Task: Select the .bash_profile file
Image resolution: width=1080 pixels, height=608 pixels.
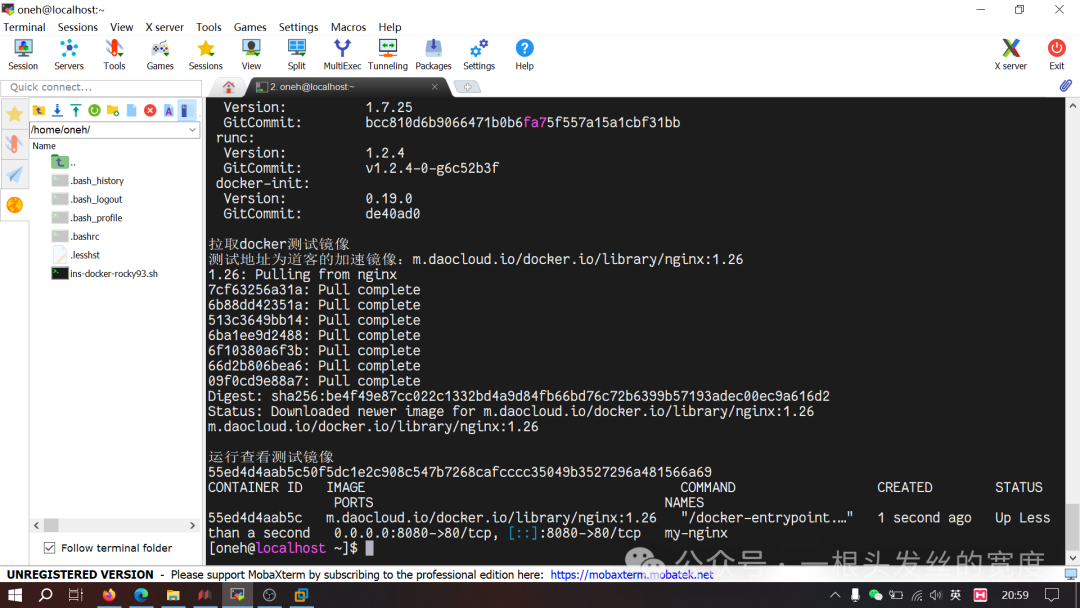Action: (87, 218)
